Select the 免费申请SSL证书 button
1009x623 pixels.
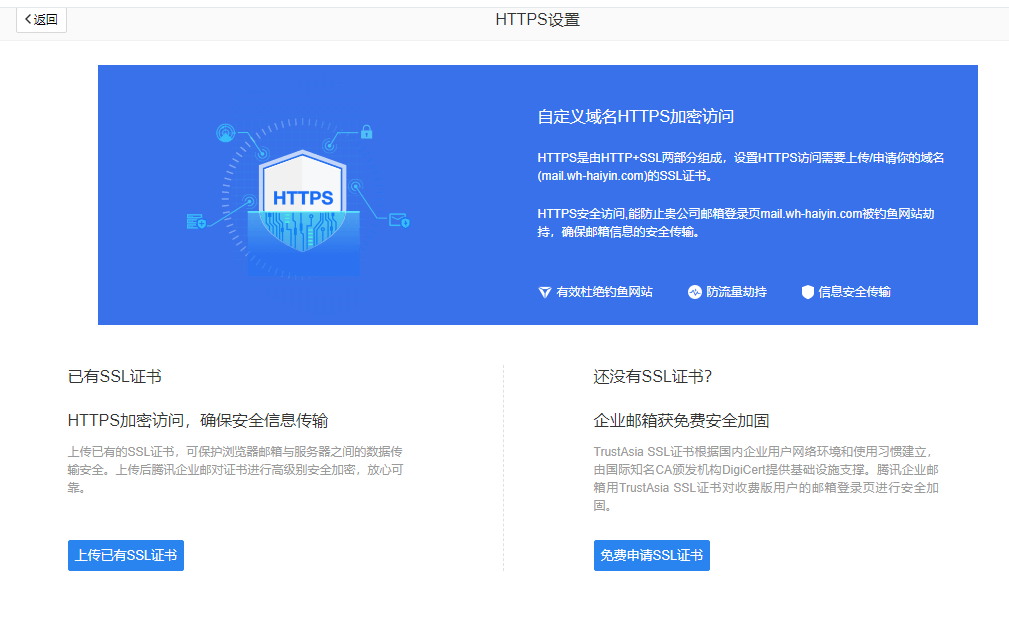(652, 555)
